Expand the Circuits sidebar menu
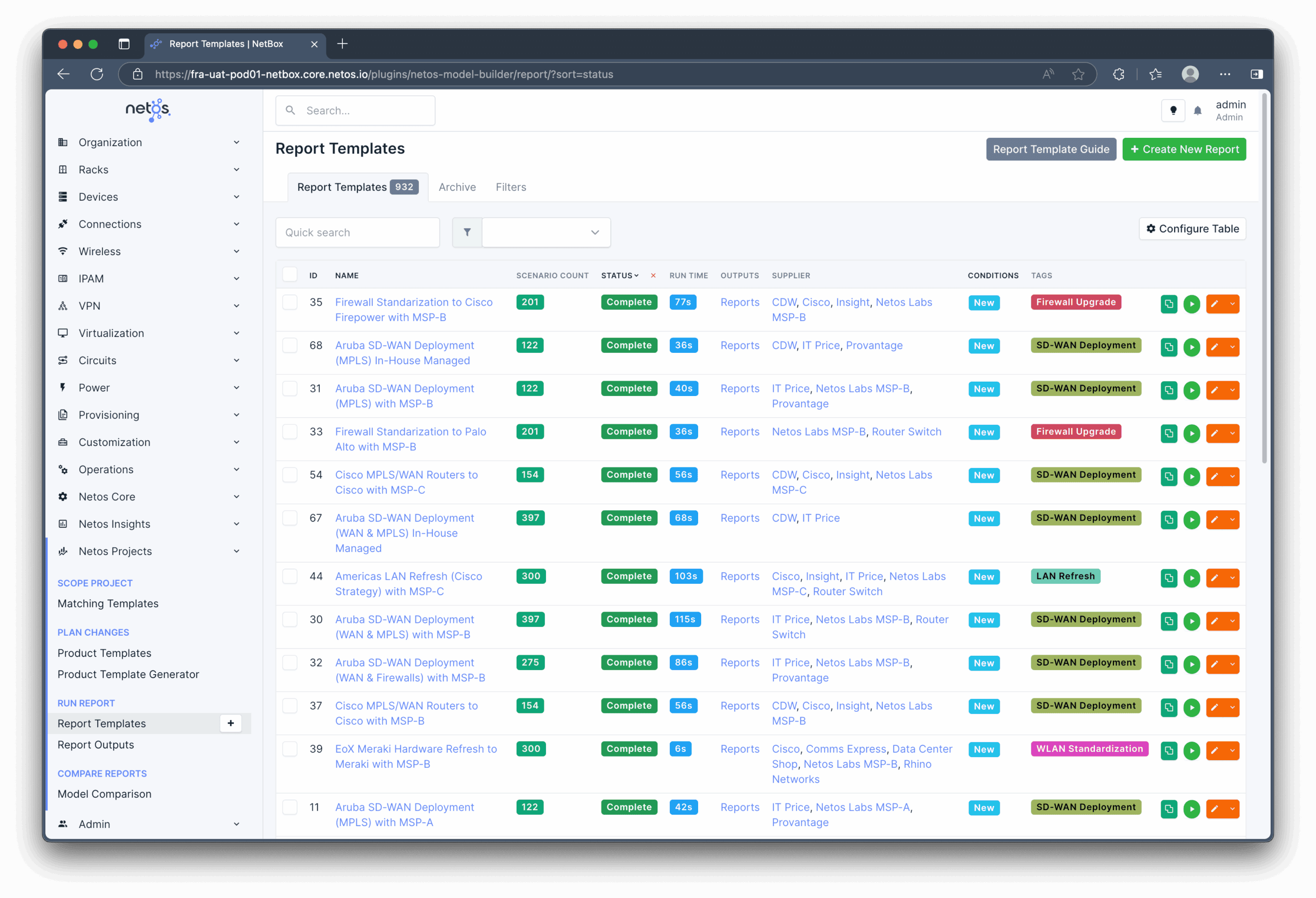The height and width of the screenshot is (898, 1316). pos(149,361)
